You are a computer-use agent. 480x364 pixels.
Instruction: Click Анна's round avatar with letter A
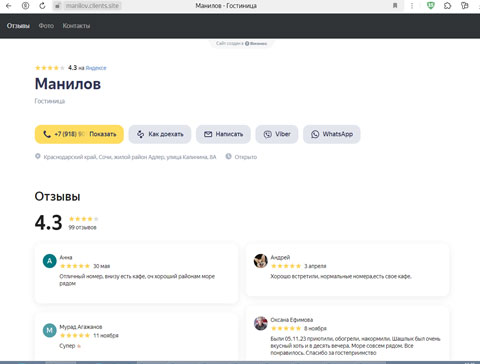point(50,261)
